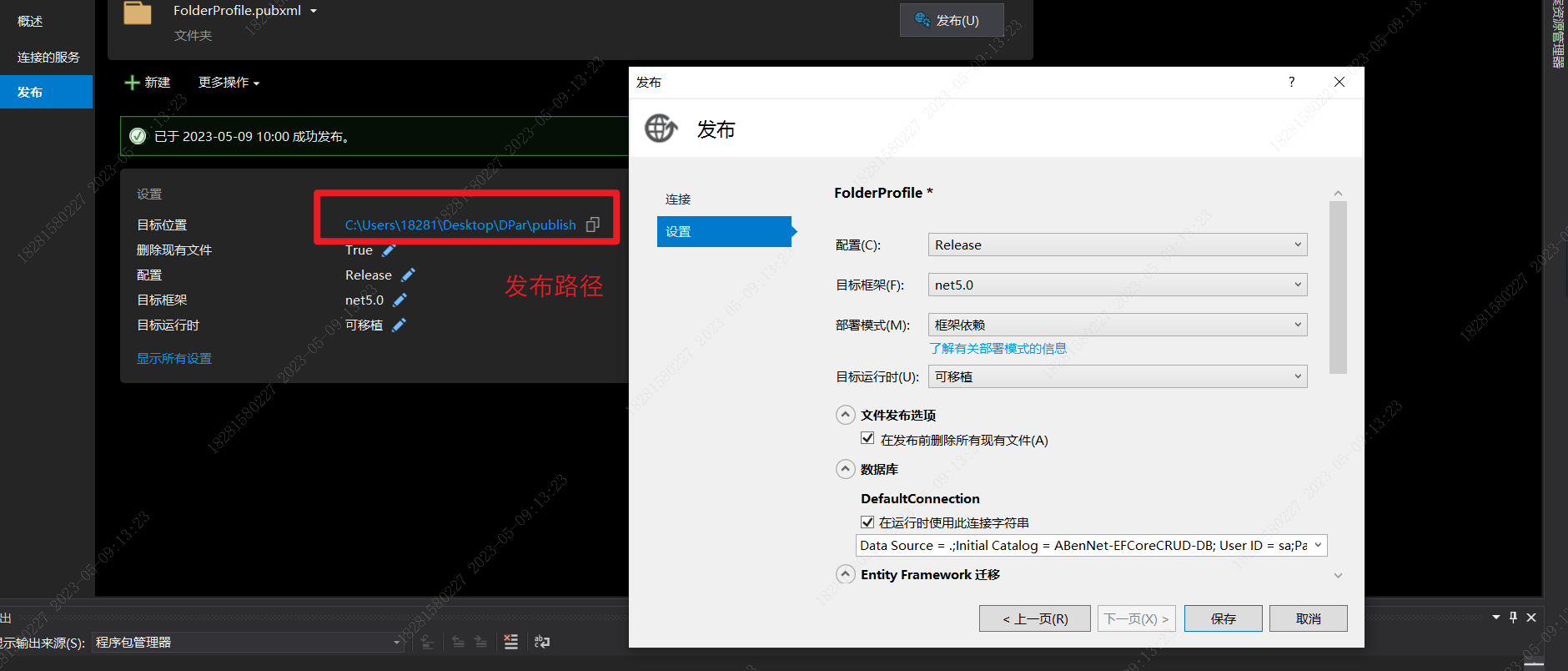Switch to the 发布 sidebar tab
This screenshot has height=671, width=1568.
[46, 92]
